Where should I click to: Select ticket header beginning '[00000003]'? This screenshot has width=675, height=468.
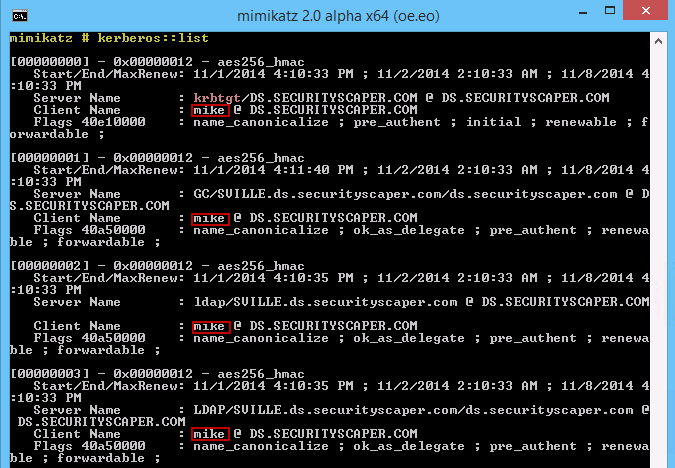158,374
